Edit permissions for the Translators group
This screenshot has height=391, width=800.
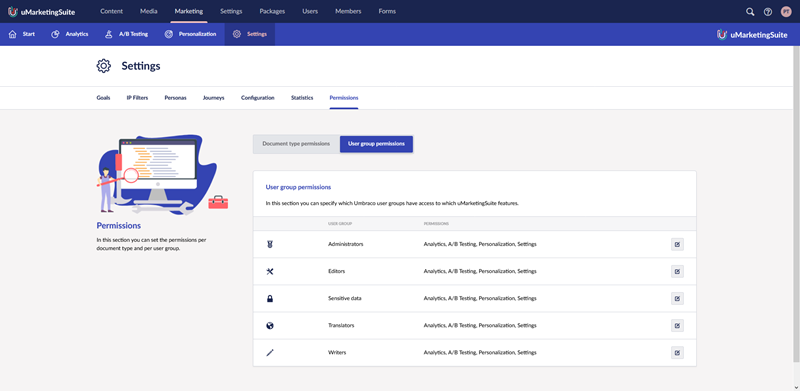677,325
